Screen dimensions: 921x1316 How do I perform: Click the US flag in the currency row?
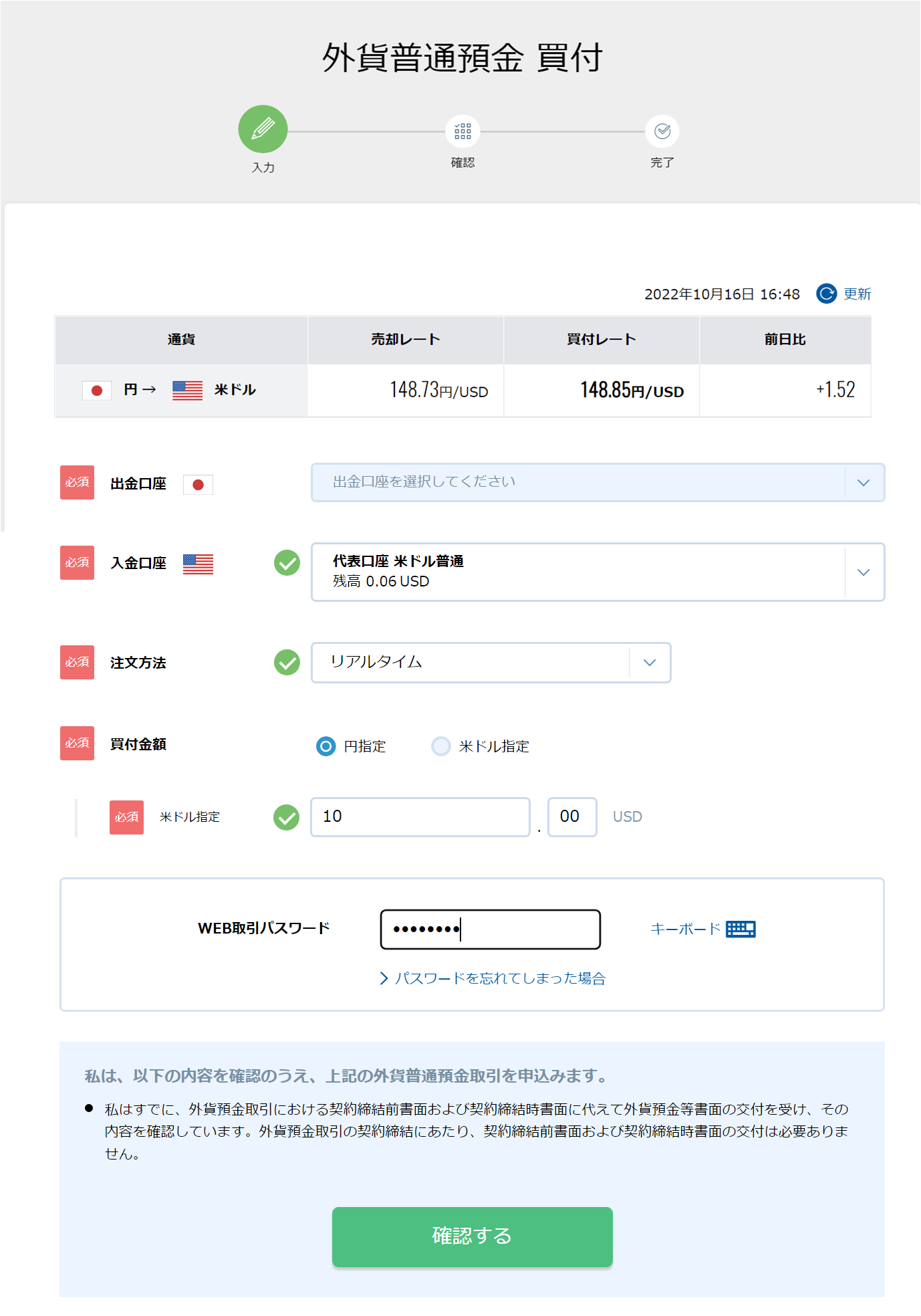(187, 390)
